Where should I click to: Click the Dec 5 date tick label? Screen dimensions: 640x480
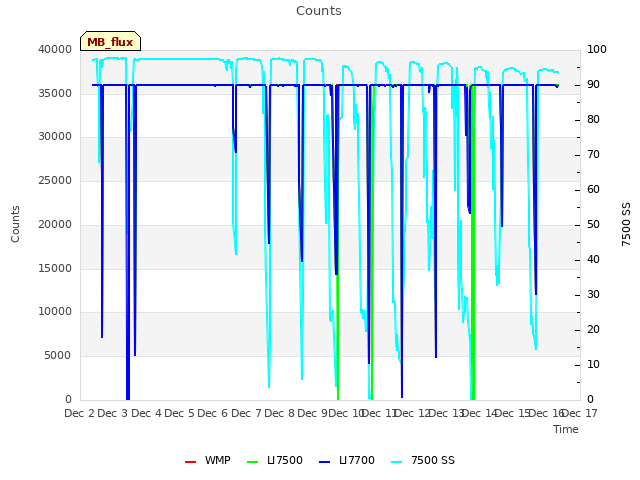pos(180,413)
